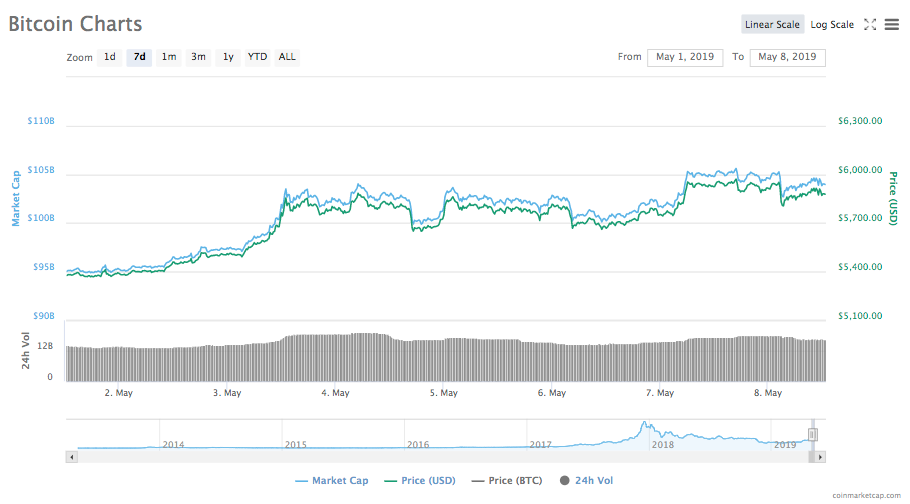Click the 8. May date axis label

768,393
